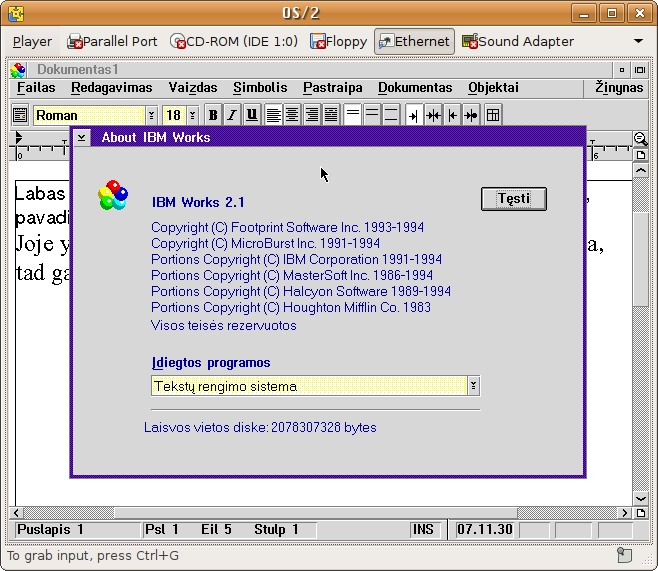658x571 pixels.
Task: Click page icon below zoom magnifier
Action: [640, 155]
